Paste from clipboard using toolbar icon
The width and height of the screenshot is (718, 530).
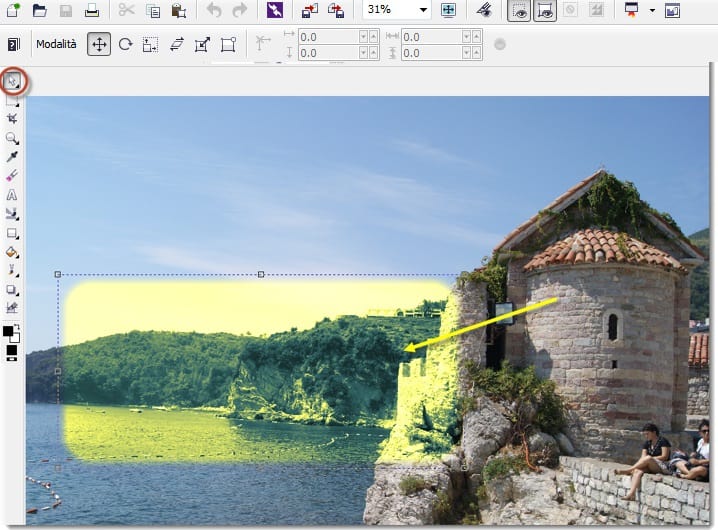coord(178,11)
